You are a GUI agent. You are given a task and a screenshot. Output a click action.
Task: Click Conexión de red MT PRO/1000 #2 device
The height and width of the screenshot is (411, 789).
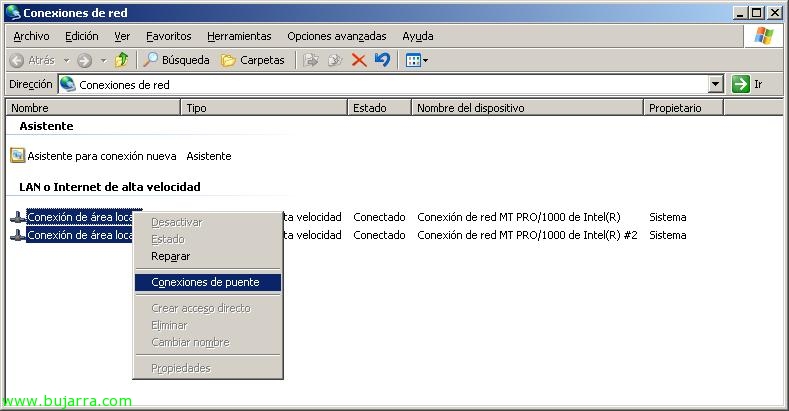pyautogui.click(x=527, y=235)
